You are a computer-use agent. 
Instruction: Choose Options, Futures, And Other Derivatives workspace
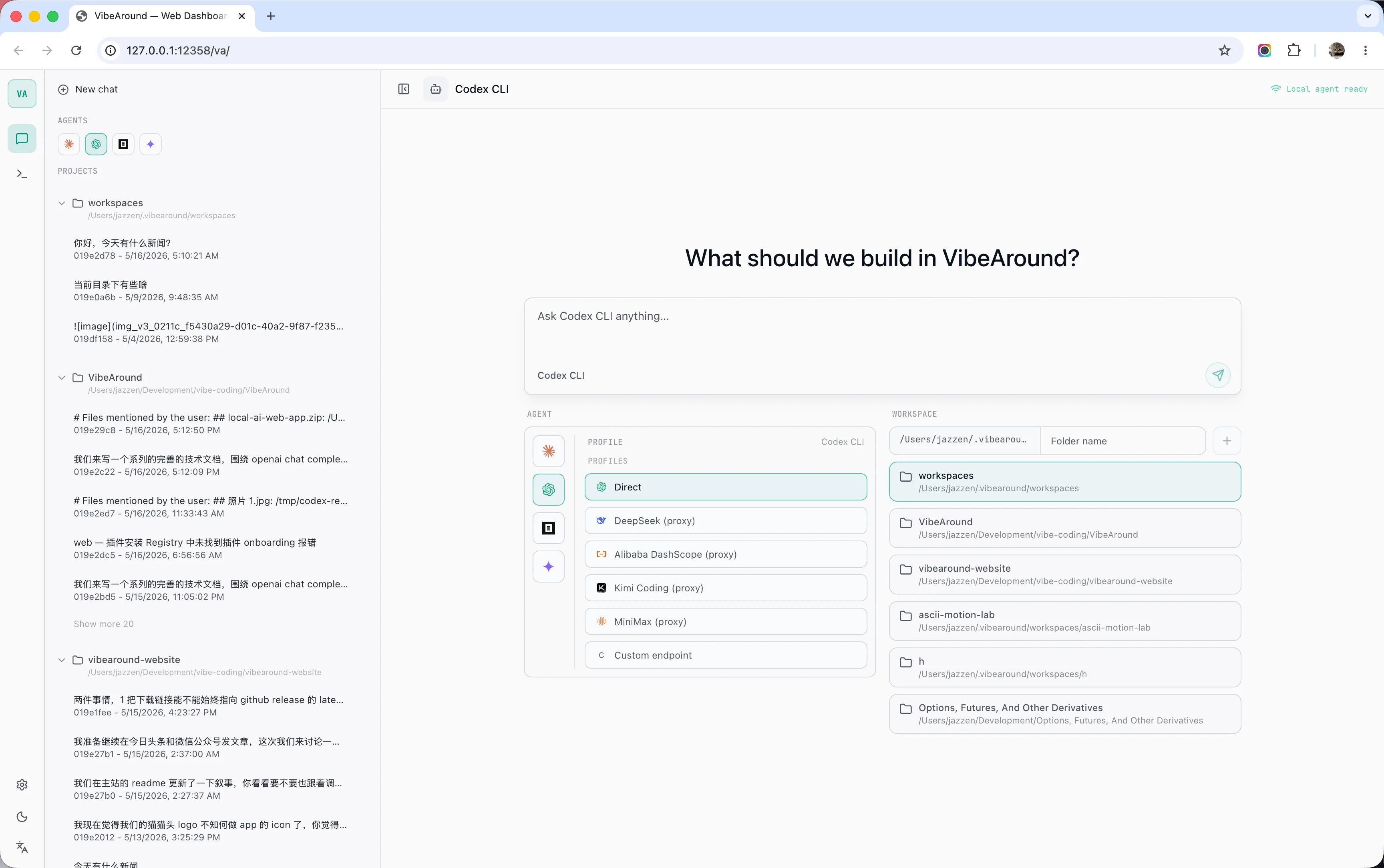[x=1065, y=714]
